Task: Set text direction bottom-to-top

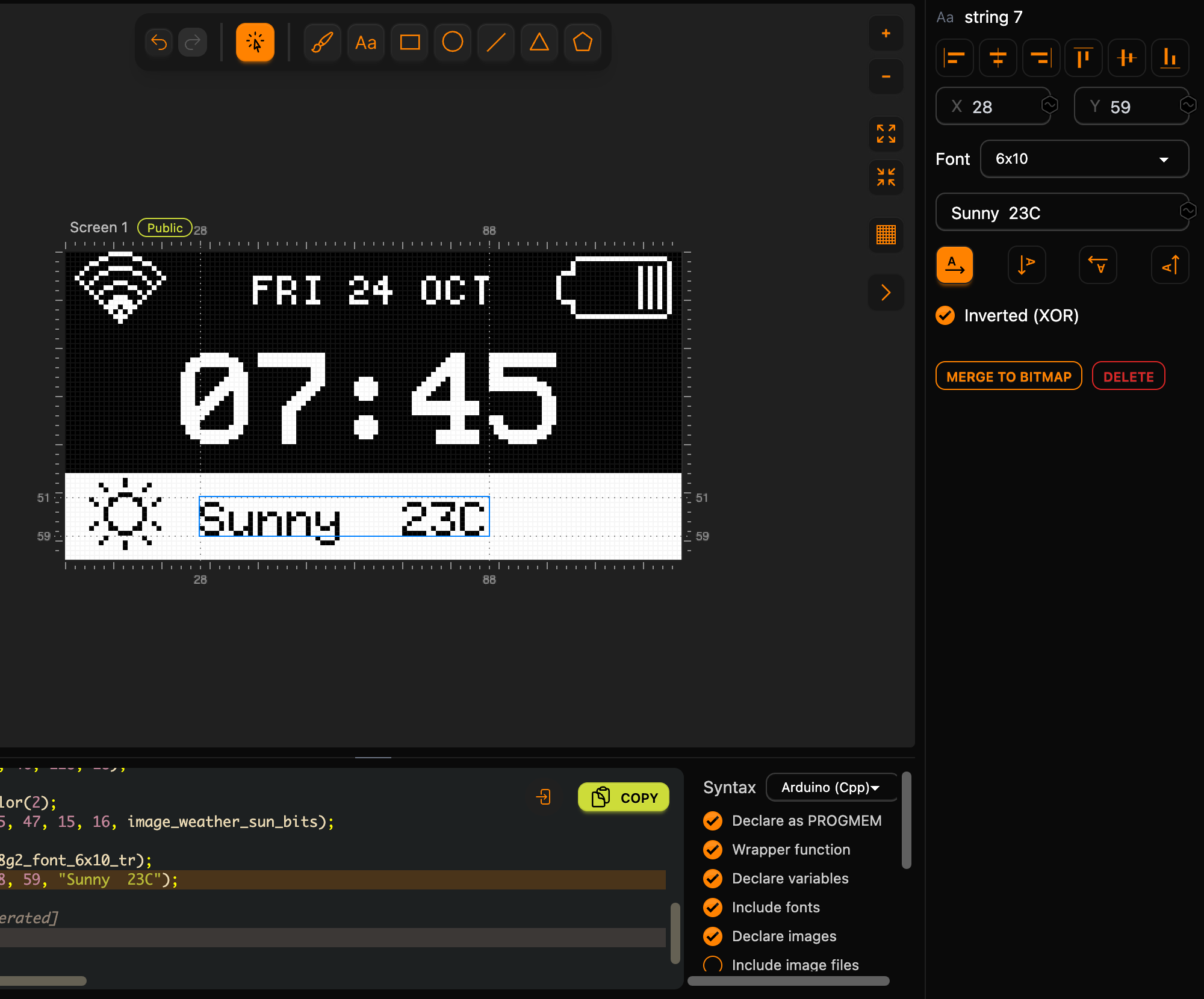Action: pyautogui.click(x=1170, y=265)
